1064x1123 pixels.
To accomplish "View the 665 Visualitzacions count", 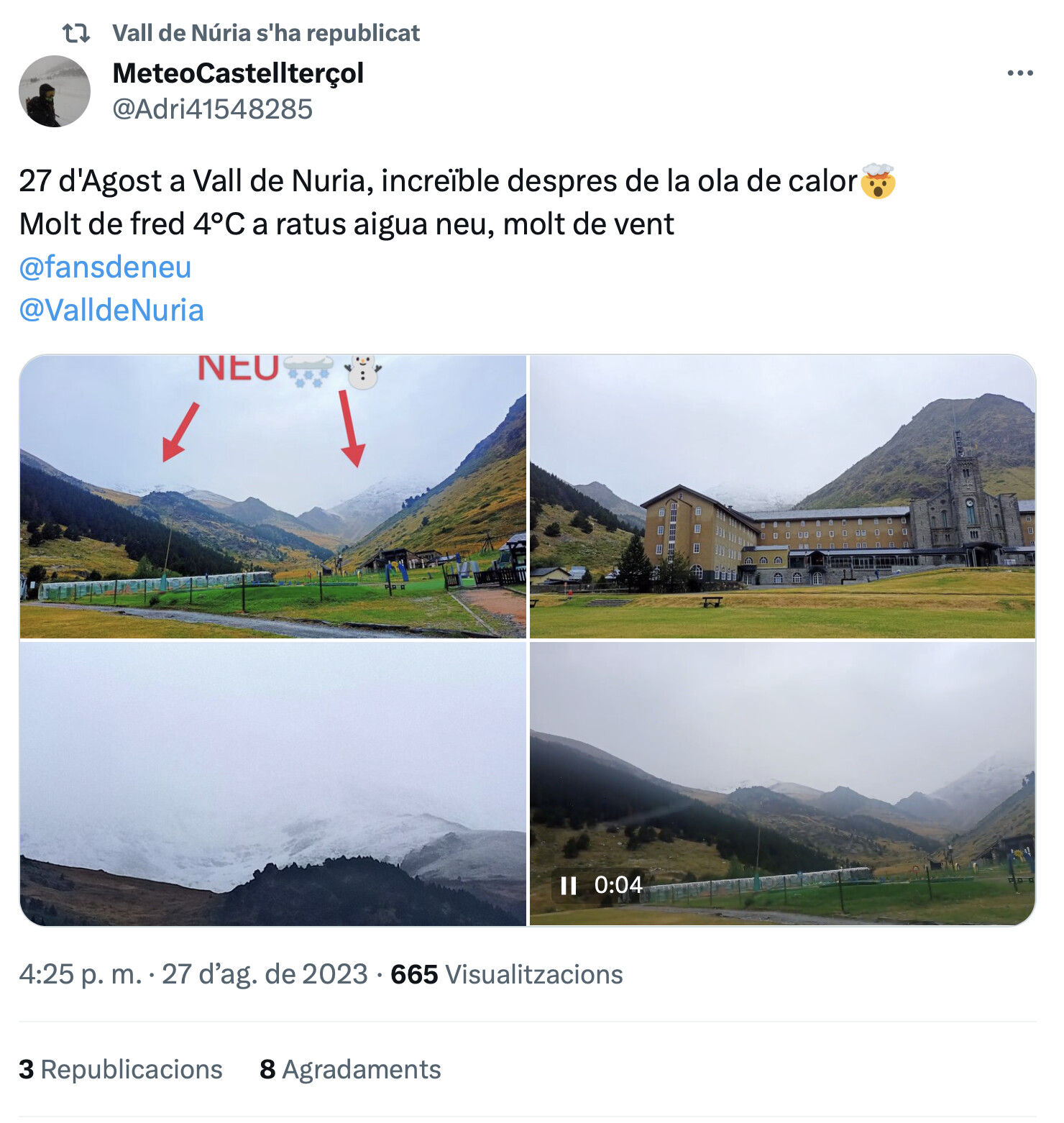I will click(x=507, y=975).
